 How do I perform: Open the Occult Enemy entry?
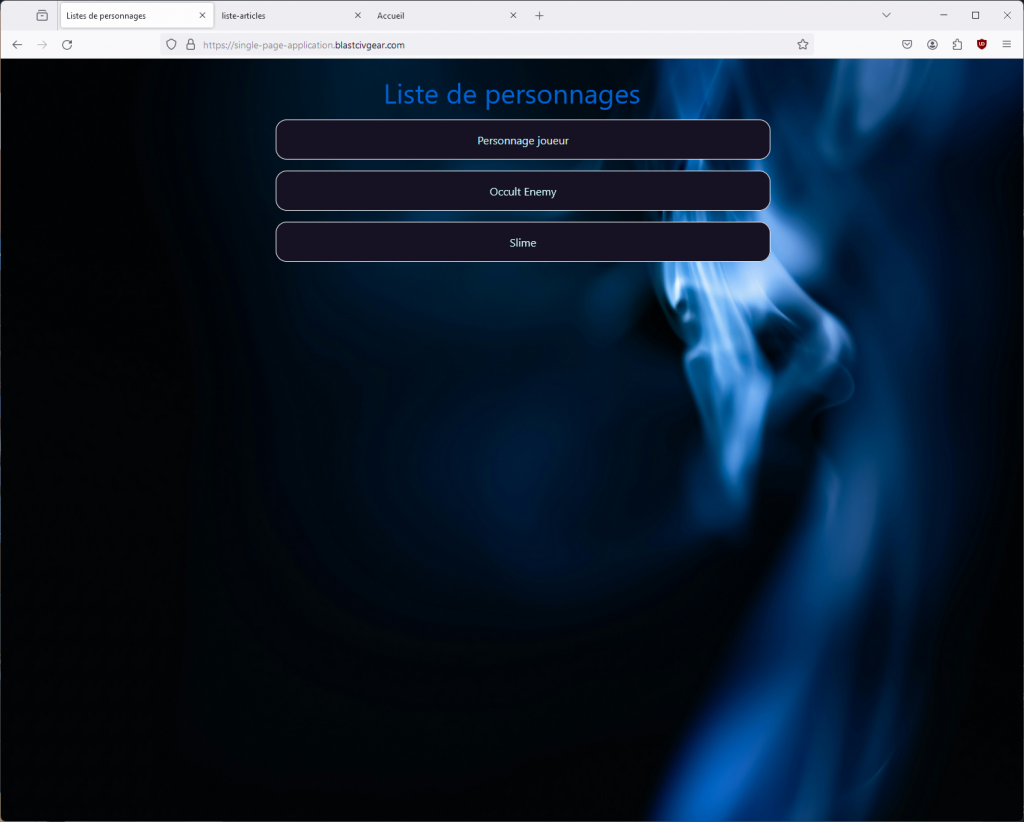click(522, 191)
